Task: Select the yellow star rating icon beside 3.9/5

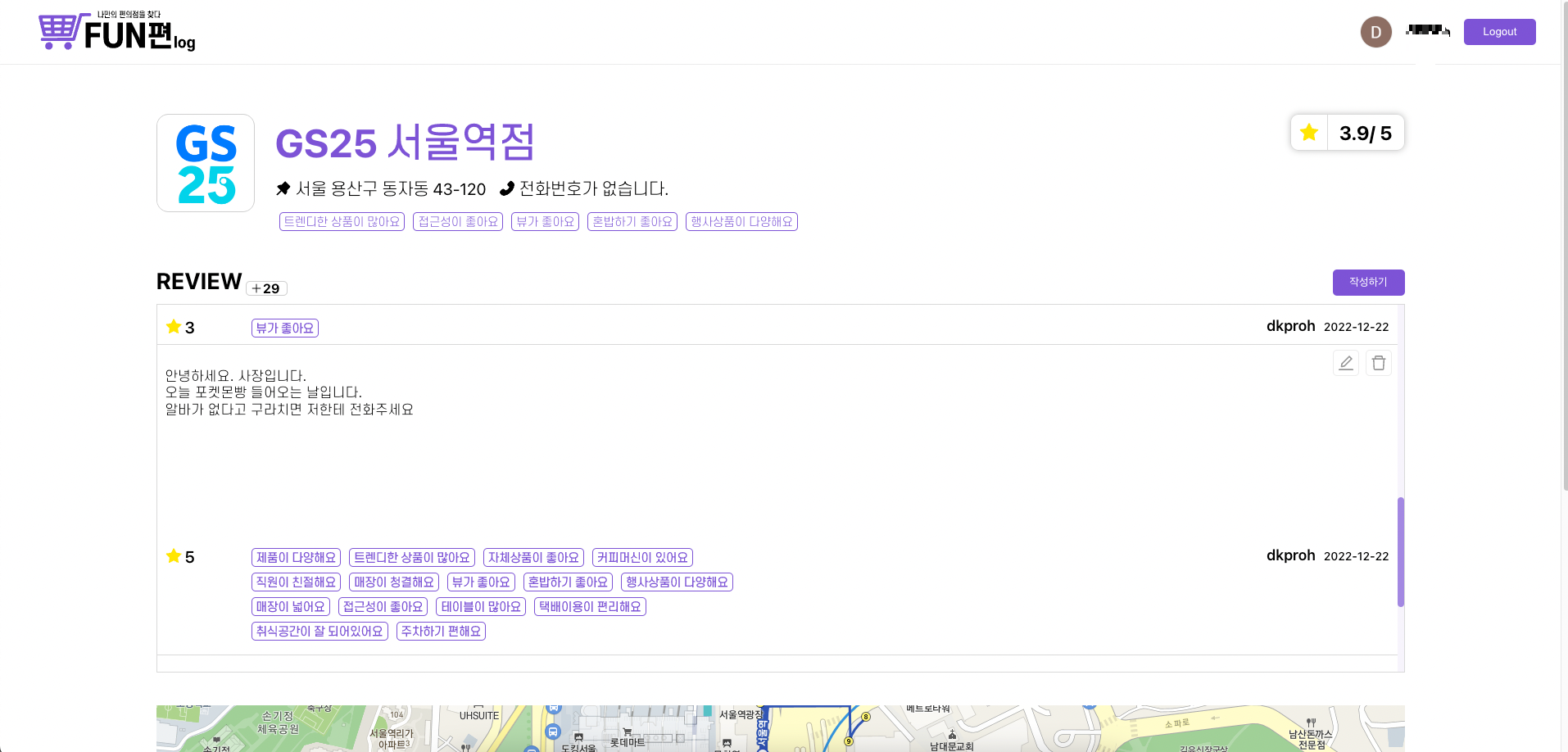Action: (x=1309, y=133)
